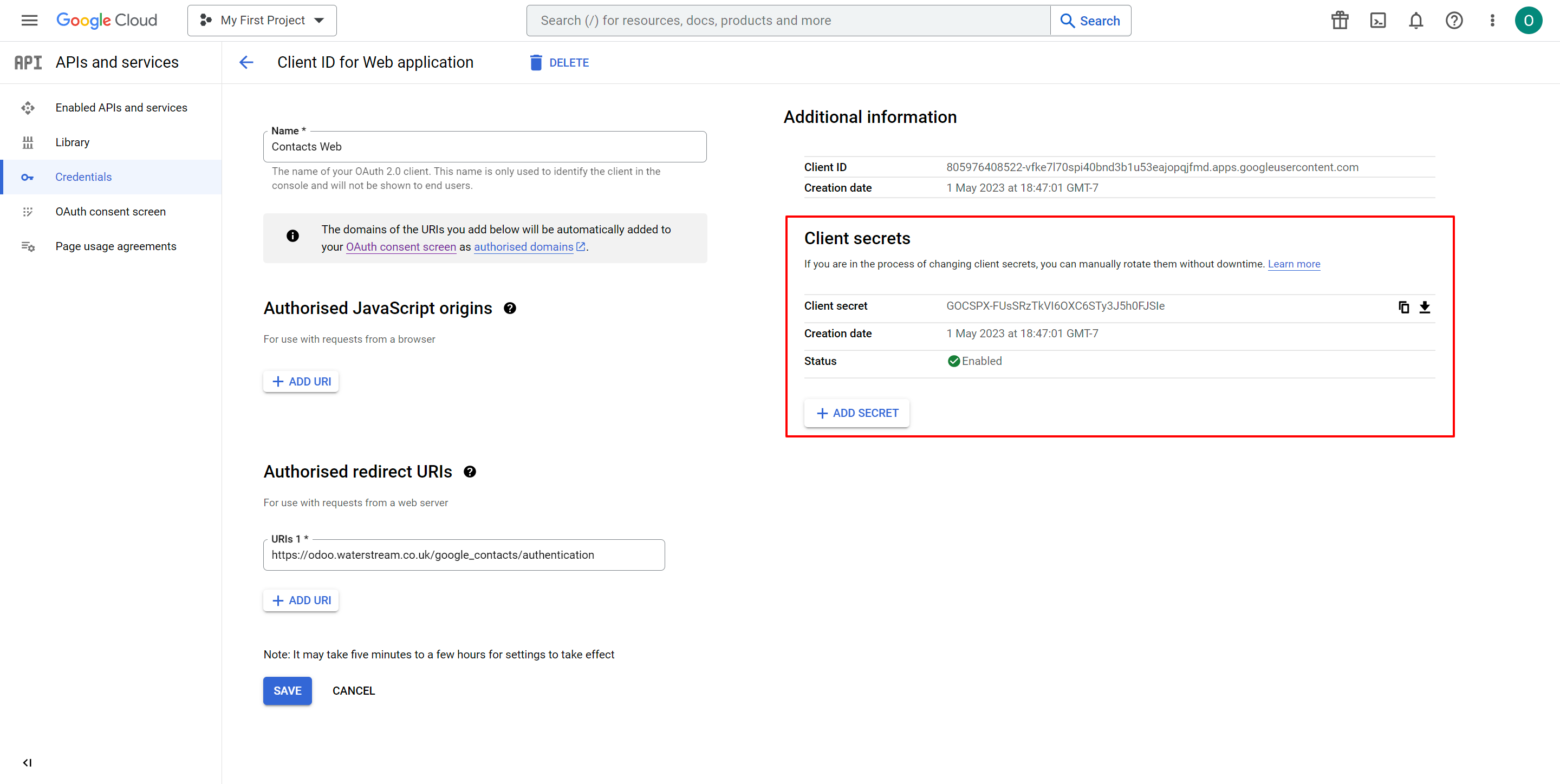
Task: Click the magnifier icon in Search button
Action: click(1067, 21)
